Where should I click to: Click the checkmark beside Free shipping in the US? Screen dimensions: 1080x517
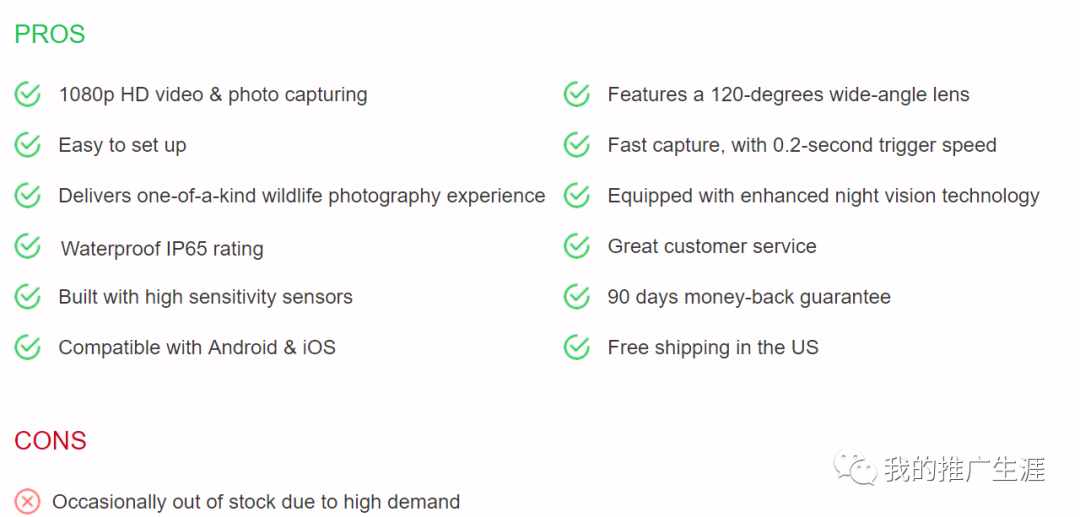pos(577,347)
